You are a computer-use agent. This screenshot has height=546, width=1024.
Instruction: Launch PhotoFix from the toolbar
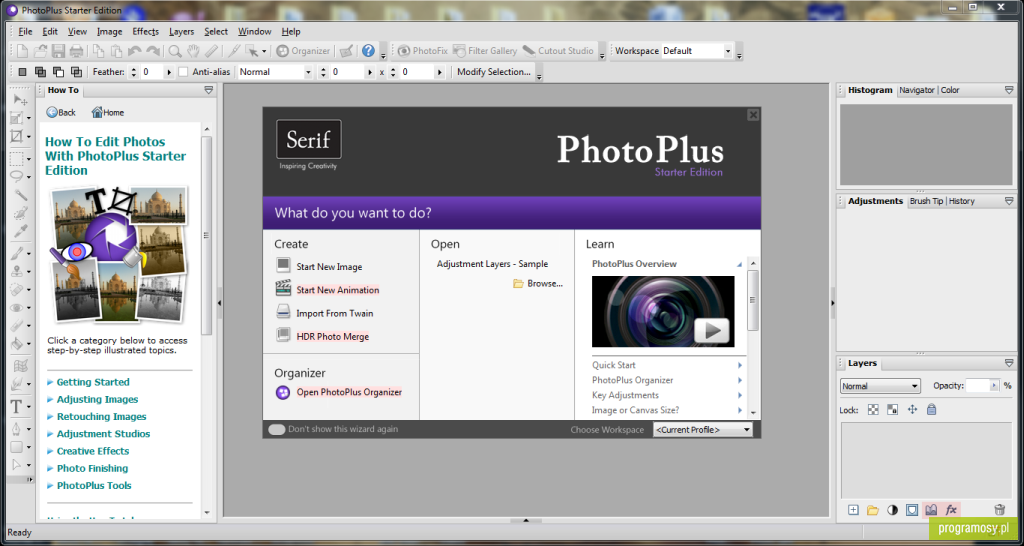(423, 51)
